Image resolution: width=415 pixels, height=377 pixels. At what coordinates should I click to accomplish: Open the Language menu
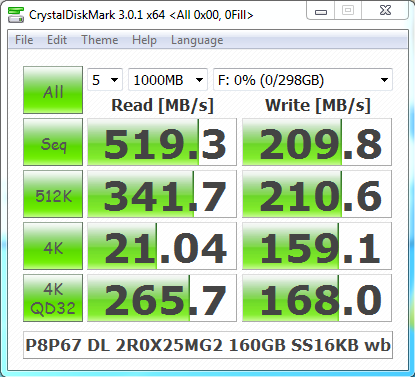[x=197, y=40]
